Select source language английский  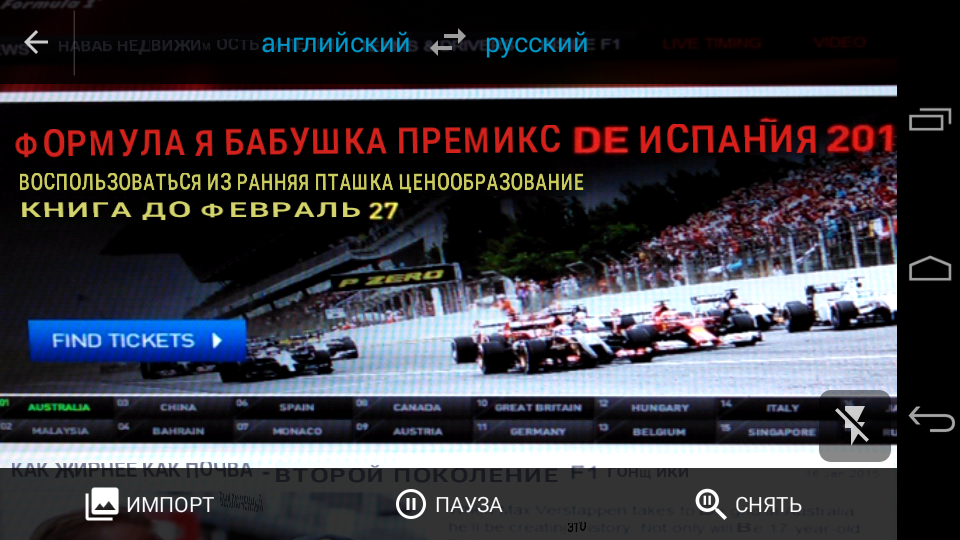coord(336,44)
